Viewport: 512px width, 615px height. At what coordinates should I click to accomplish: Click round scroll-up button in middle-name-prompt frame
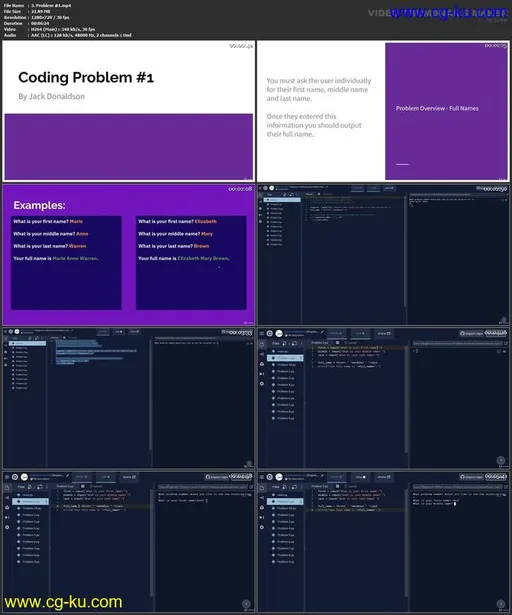pyautogui.click(x=501, y=604)
